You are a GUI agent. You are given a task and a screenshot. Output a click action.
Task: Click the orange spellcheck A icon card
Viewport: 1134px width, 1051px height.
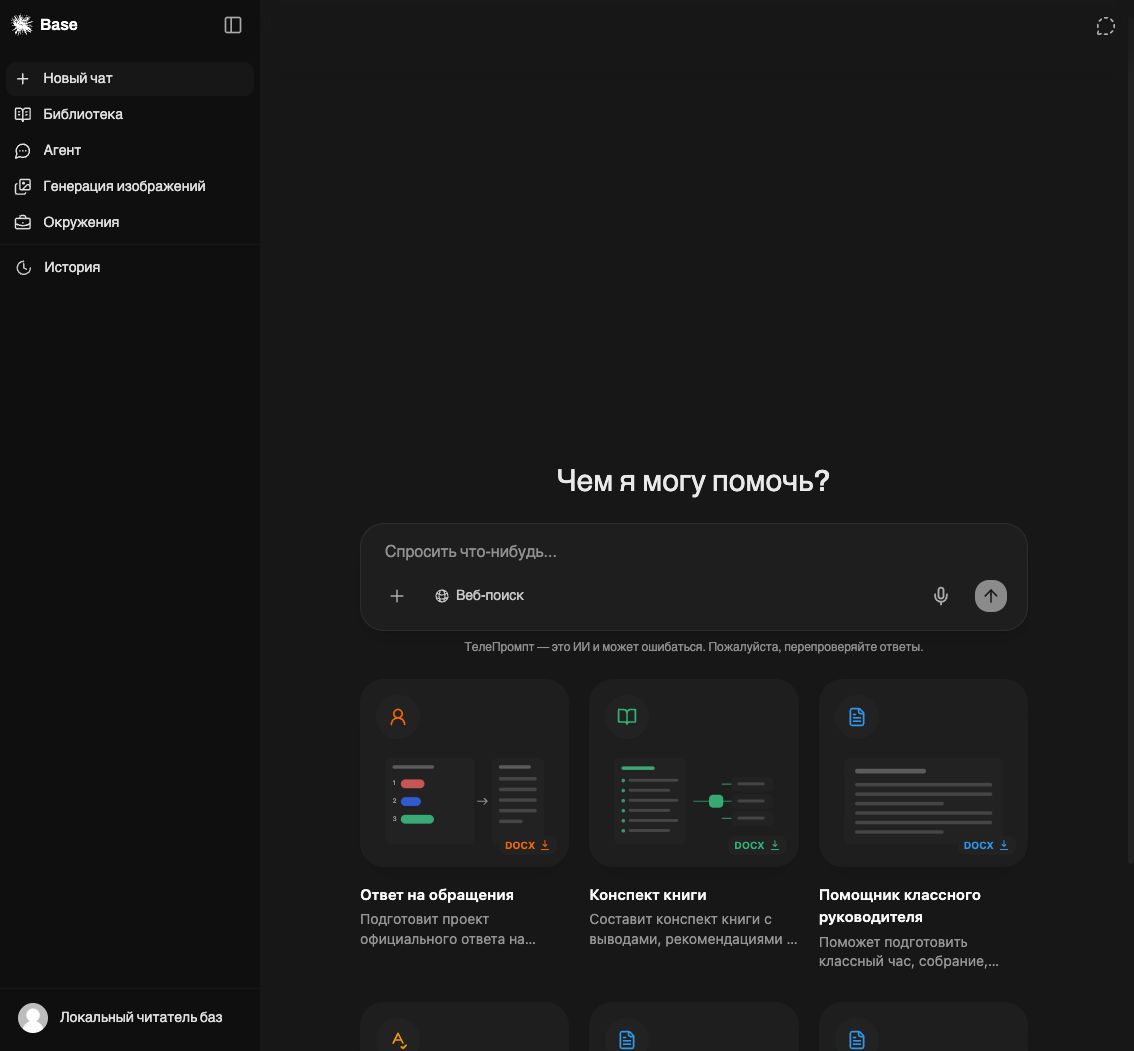coord(398,1039)
